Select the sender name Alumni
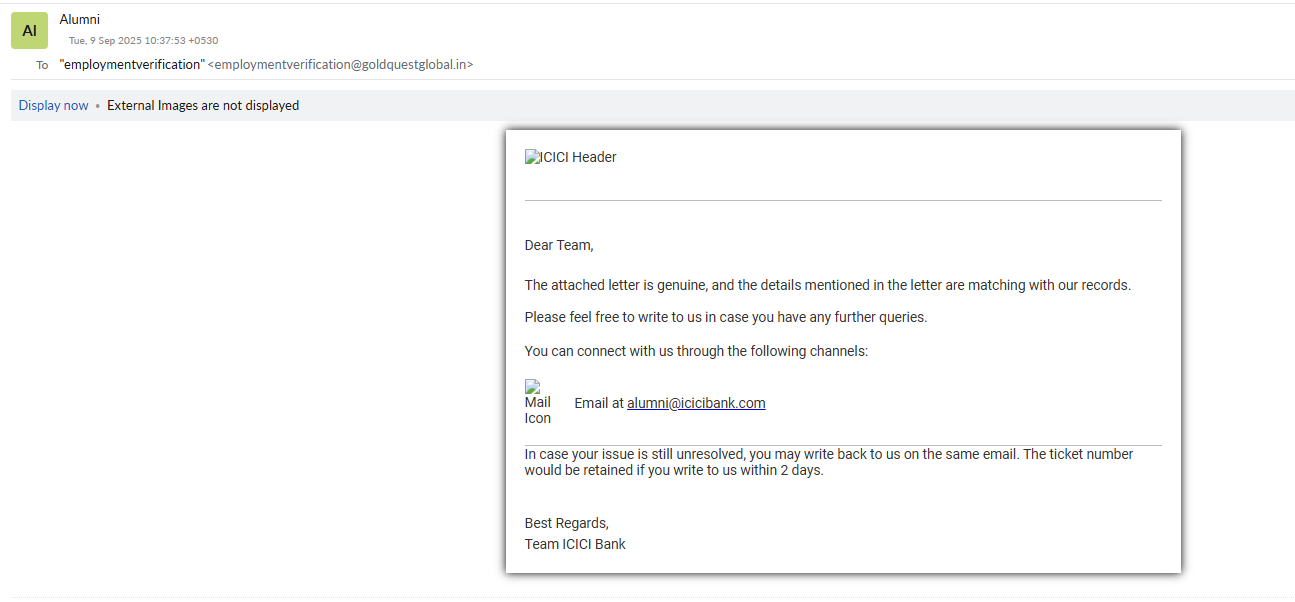The image size is (1295, 602). (80, 19)
